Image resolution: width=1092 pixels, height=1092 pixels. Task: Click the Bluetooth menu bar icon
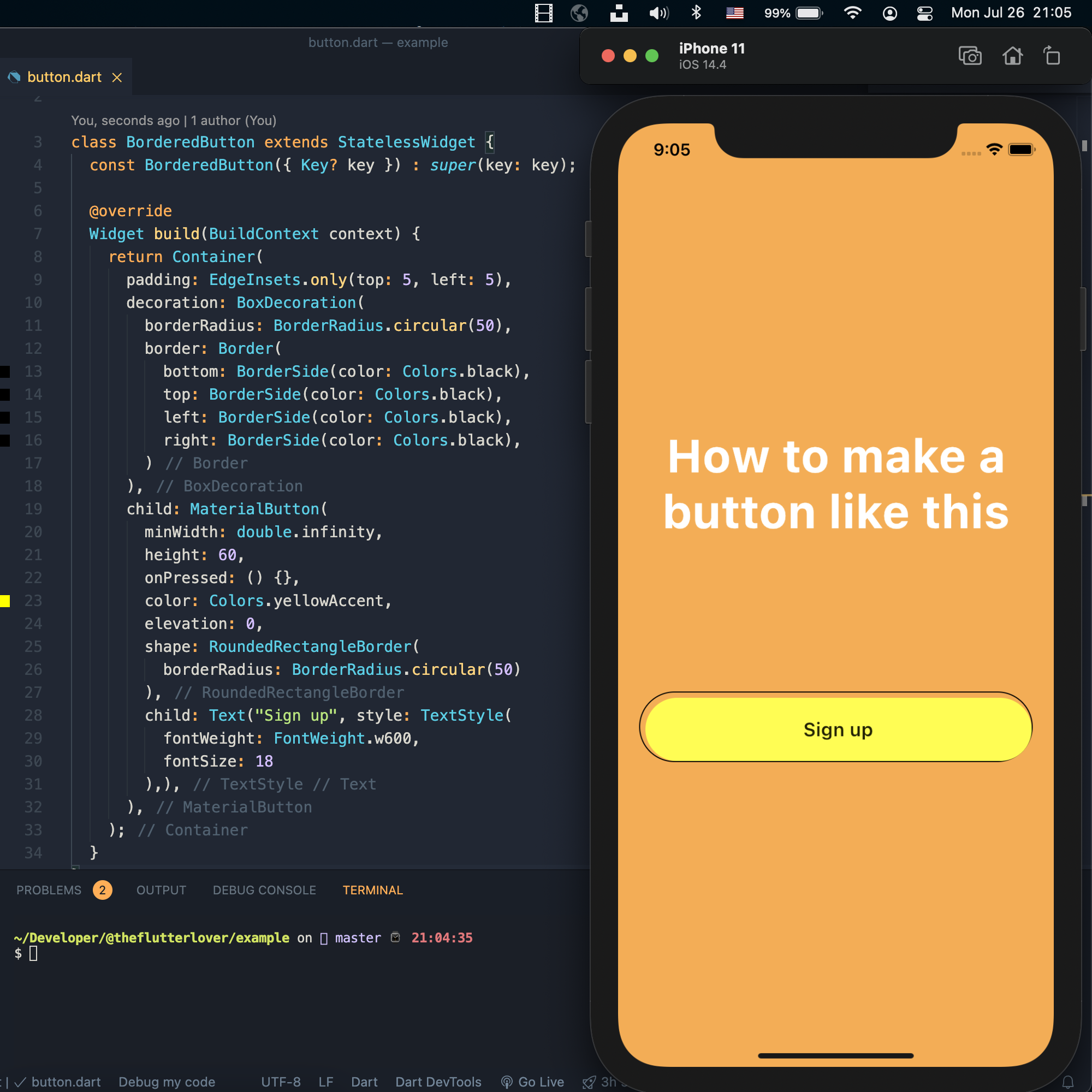tap(696, 13)
